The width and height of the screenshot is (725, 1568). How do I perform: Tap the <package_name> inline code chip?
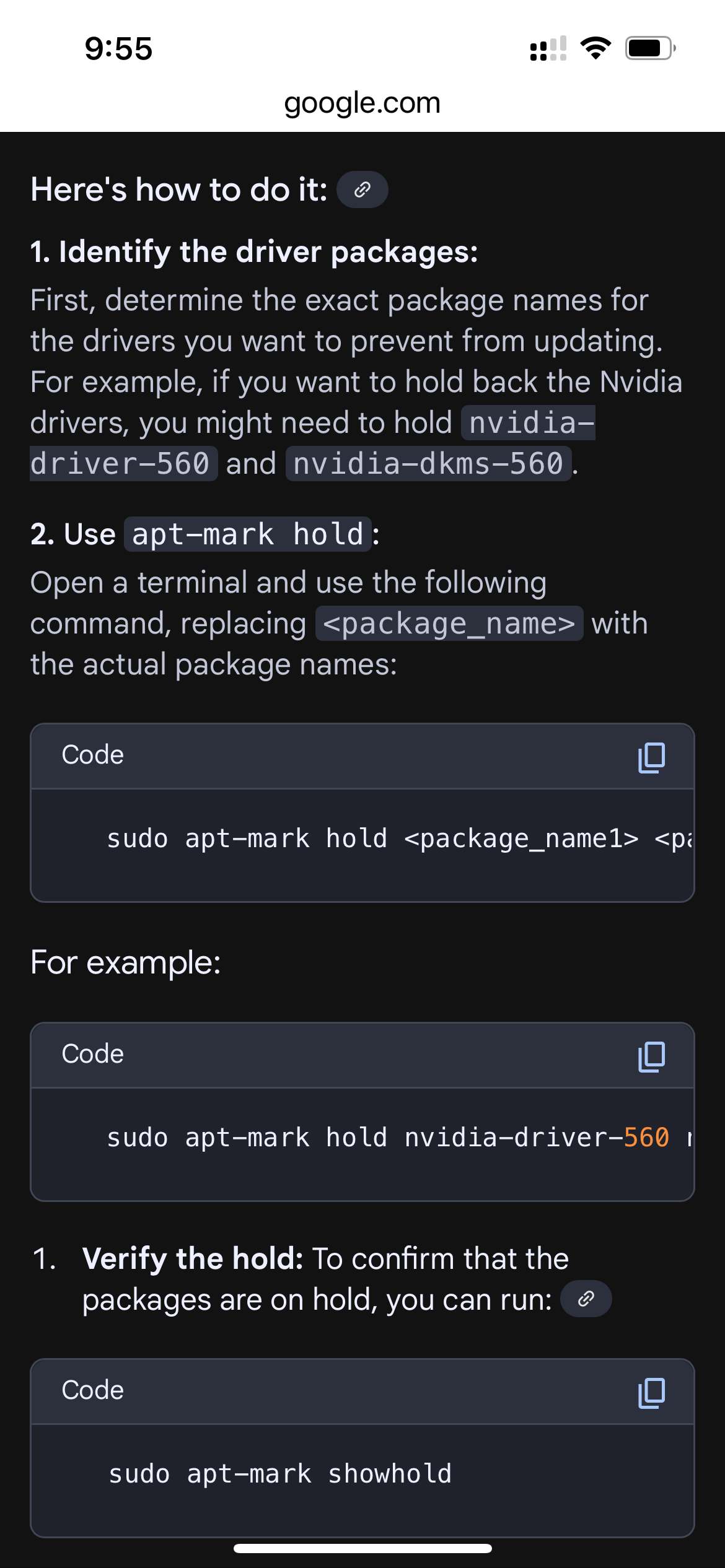click(449, 624)
